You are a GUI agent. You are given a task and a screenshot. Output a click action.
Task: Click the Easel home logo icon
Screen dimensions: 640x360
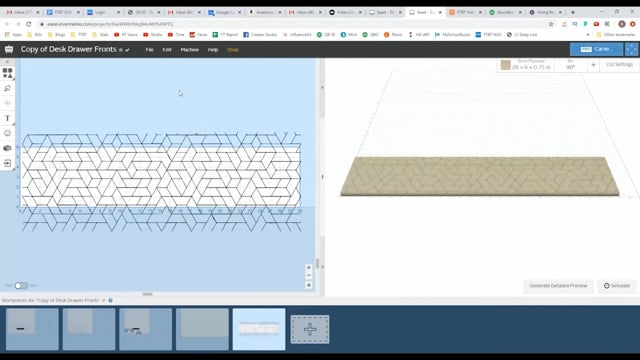(9, 49)
